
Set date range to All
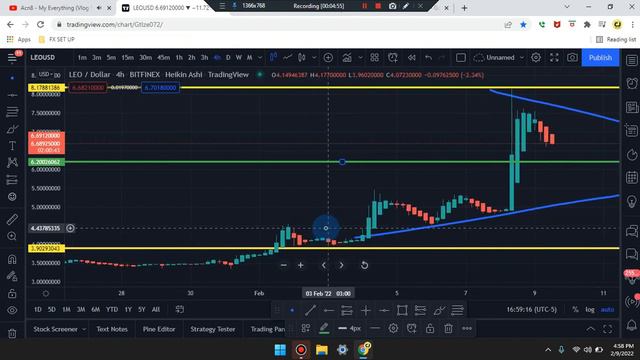click(x=156, y=309)
